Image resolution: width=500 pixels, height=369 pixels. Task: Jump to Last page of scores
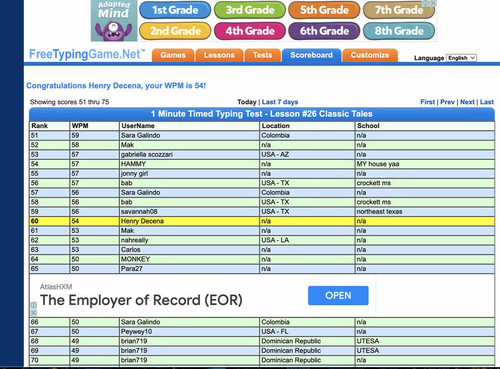487,102
